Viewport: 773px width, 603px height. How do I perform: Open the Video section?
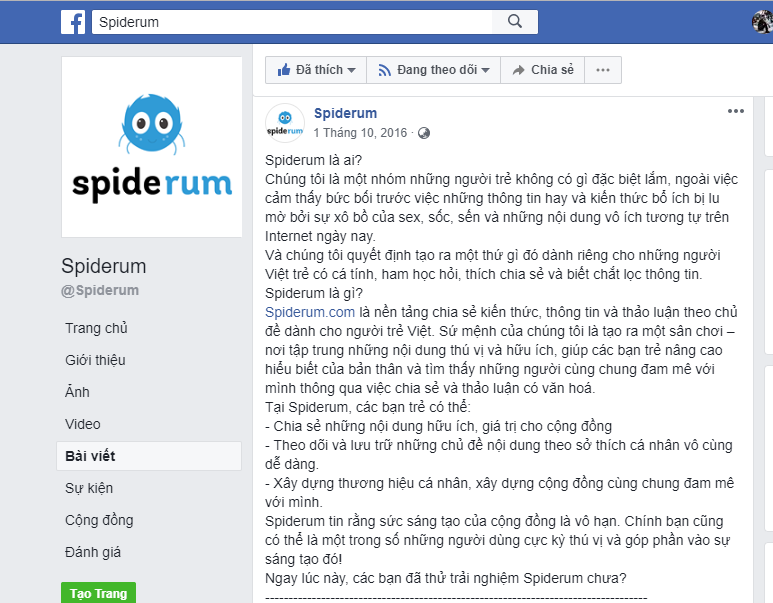83,424
